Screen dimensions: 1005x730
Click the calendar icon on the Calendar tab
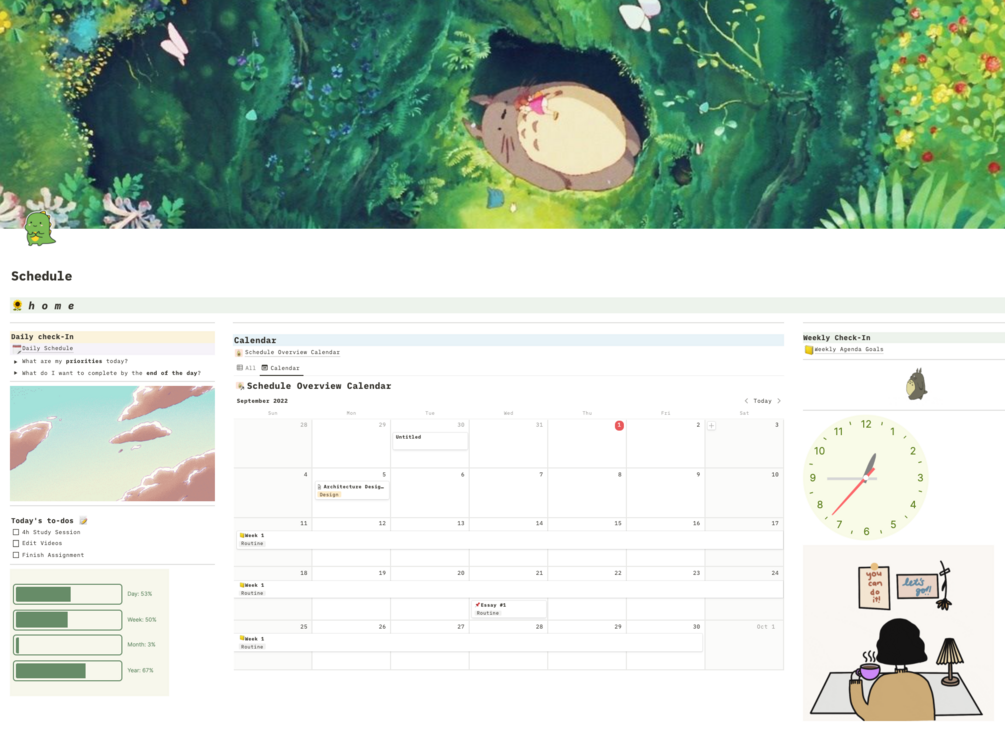pos(265,368)
